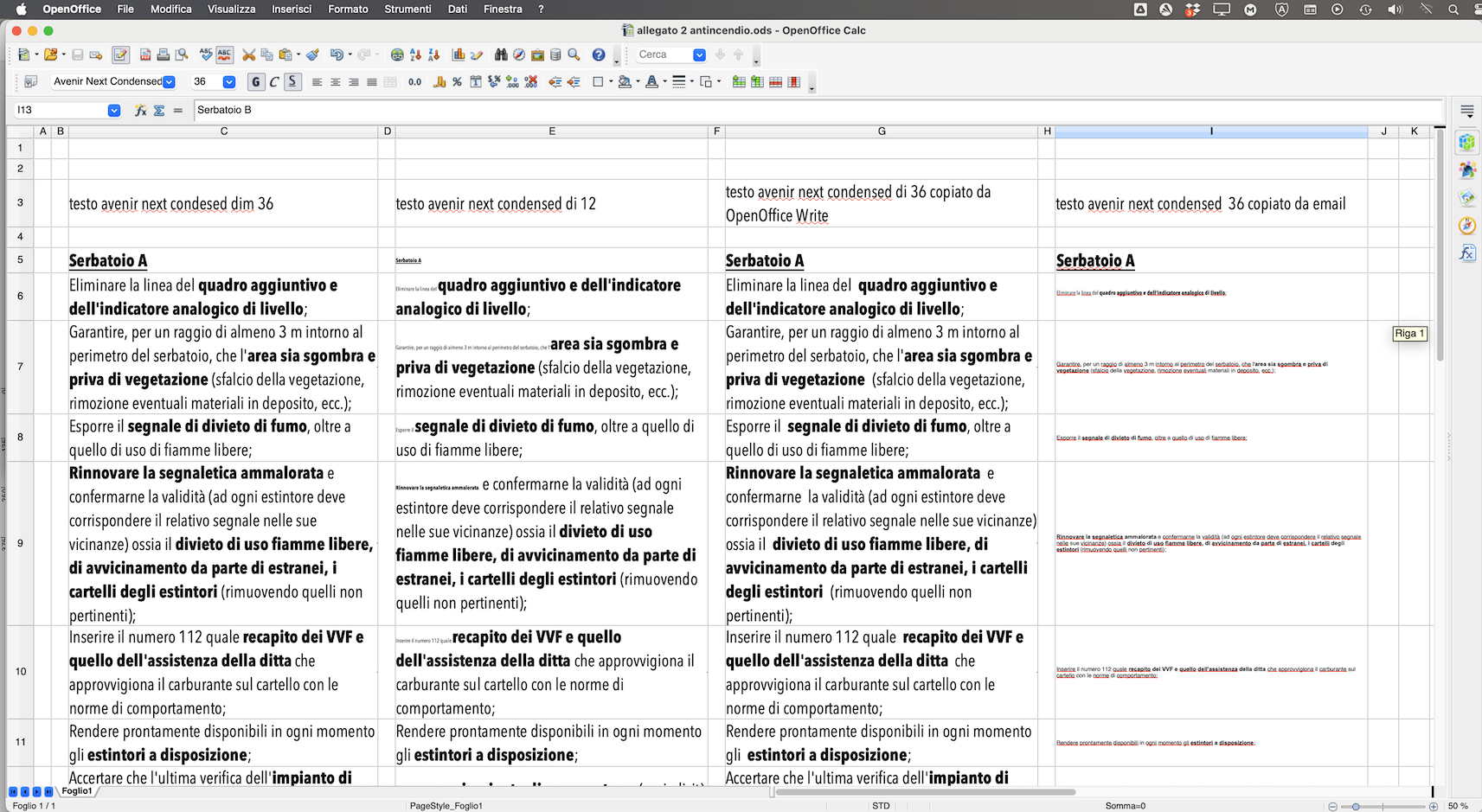Align text left icon

click(317, 82)
